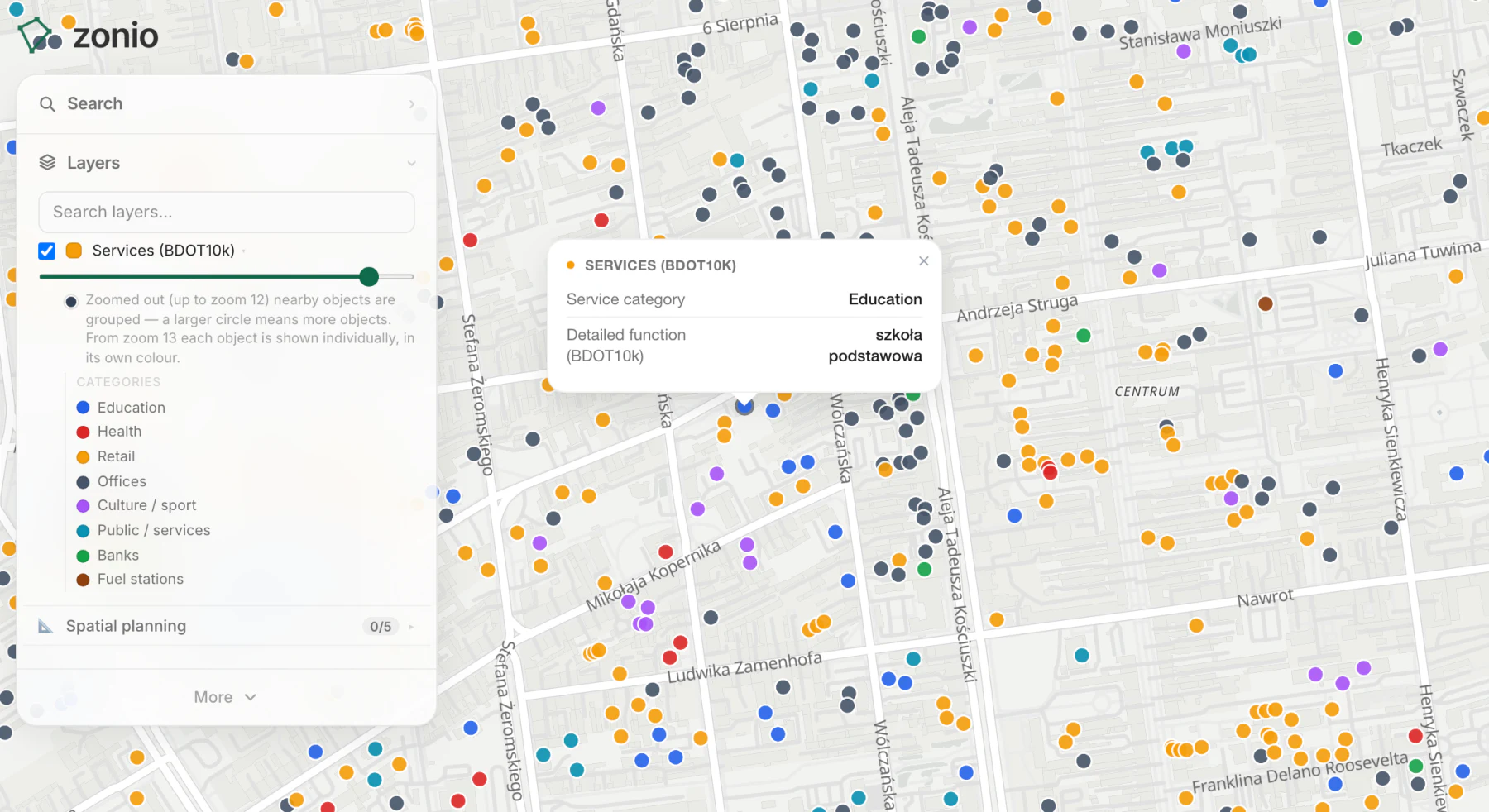The width and height of the screenshot is (1489, 812).
Task: Click the zonio logo
Action: pyautogui.click(x=88, y=36)
